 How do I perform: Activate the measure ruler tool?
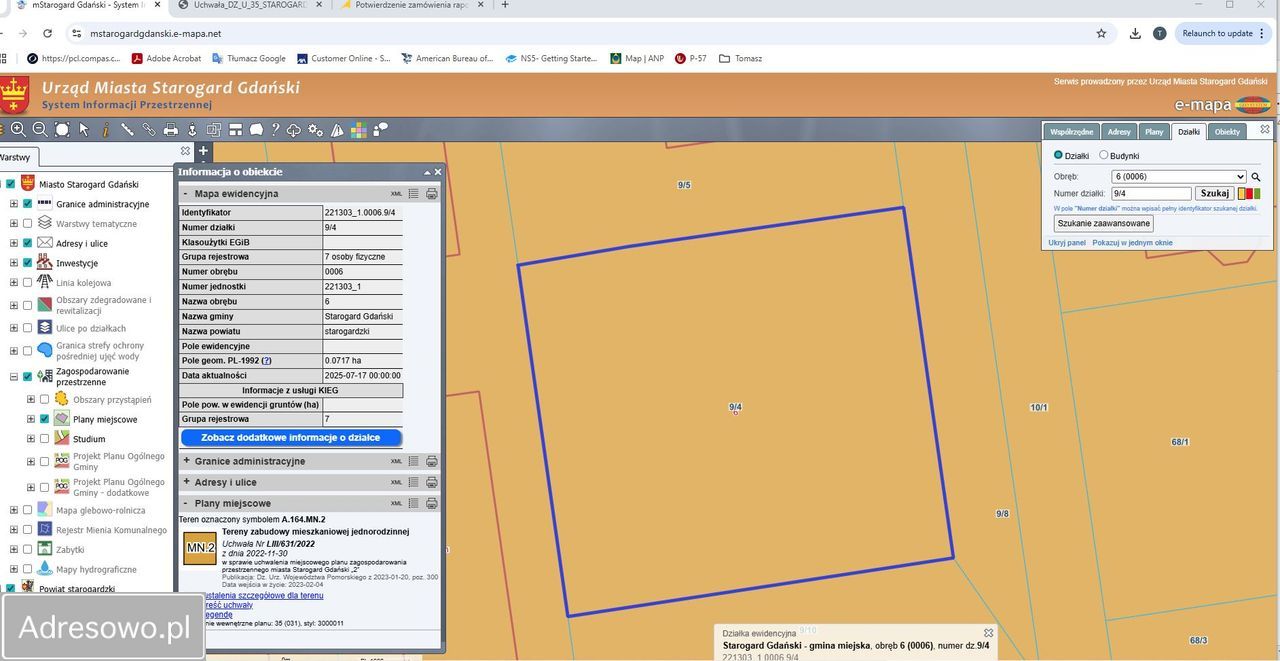coord(127,129)
